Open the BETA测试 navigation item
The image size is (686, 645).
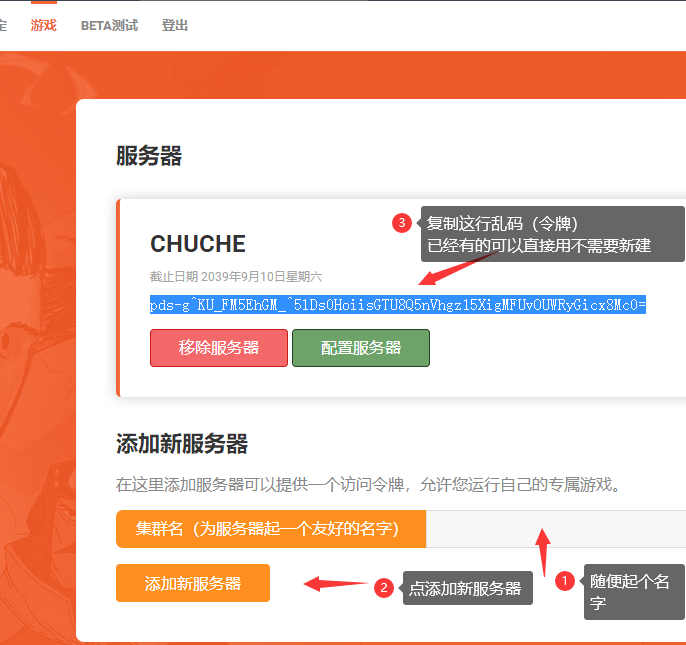coord(109,25)
